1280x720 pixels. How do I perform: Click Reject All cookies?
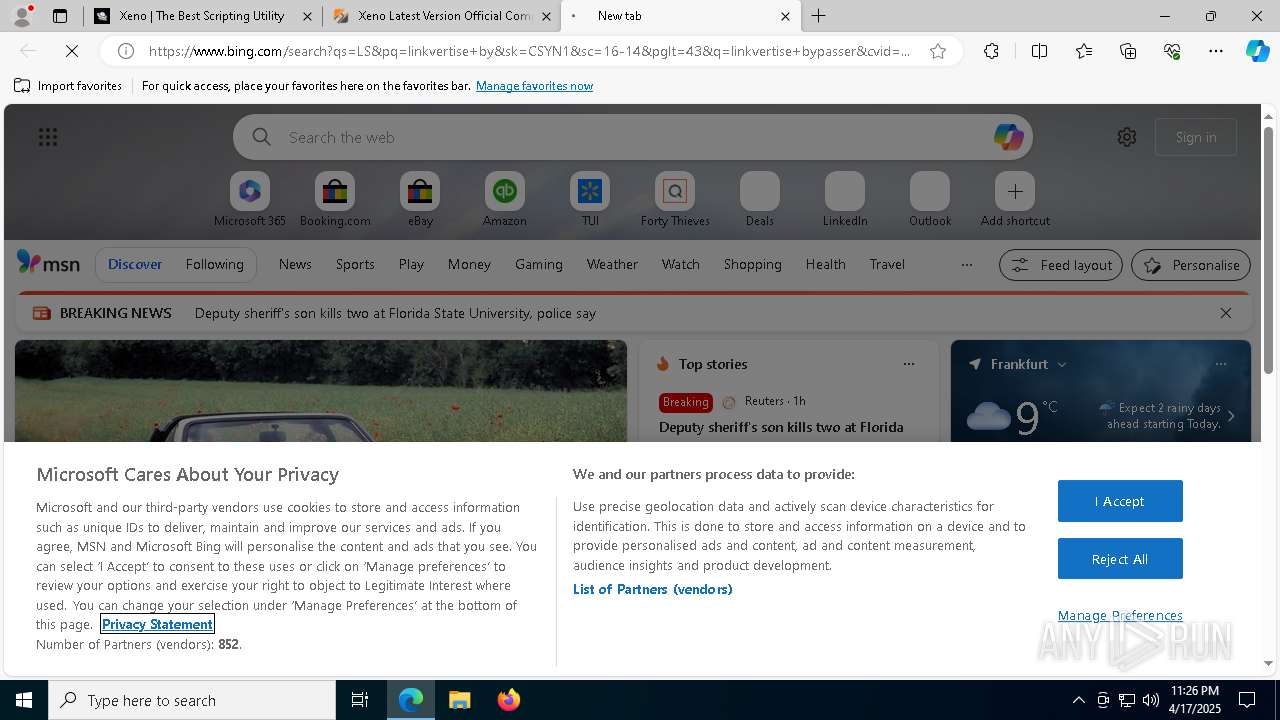point(1120,559)
